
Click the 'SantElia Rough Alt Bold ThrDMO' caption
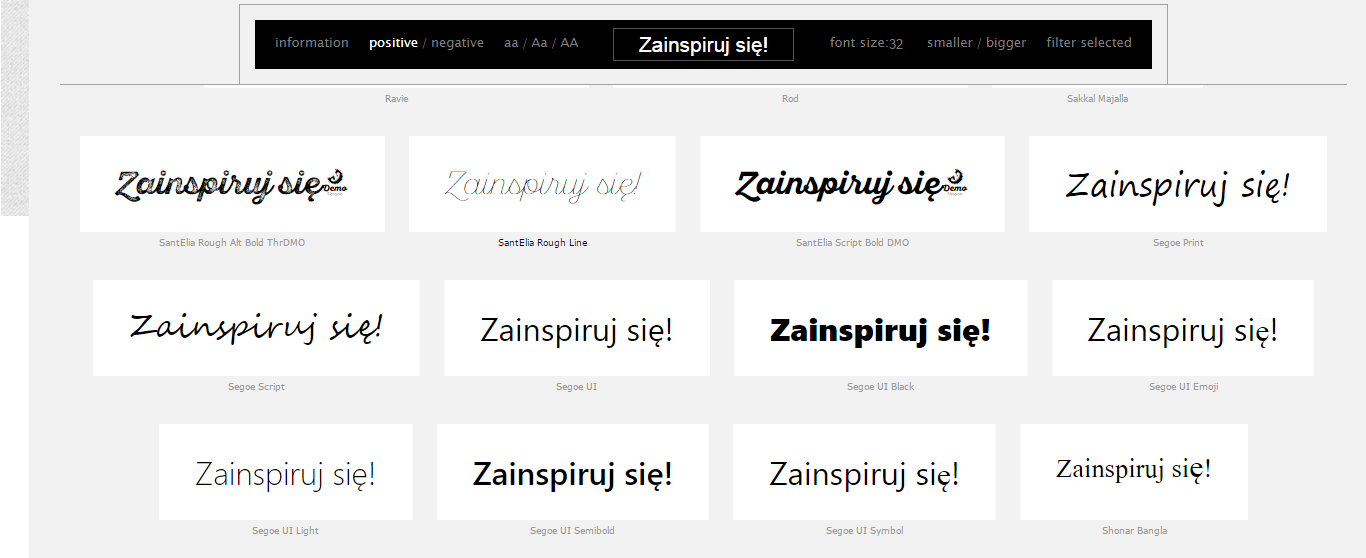[232, 243]
